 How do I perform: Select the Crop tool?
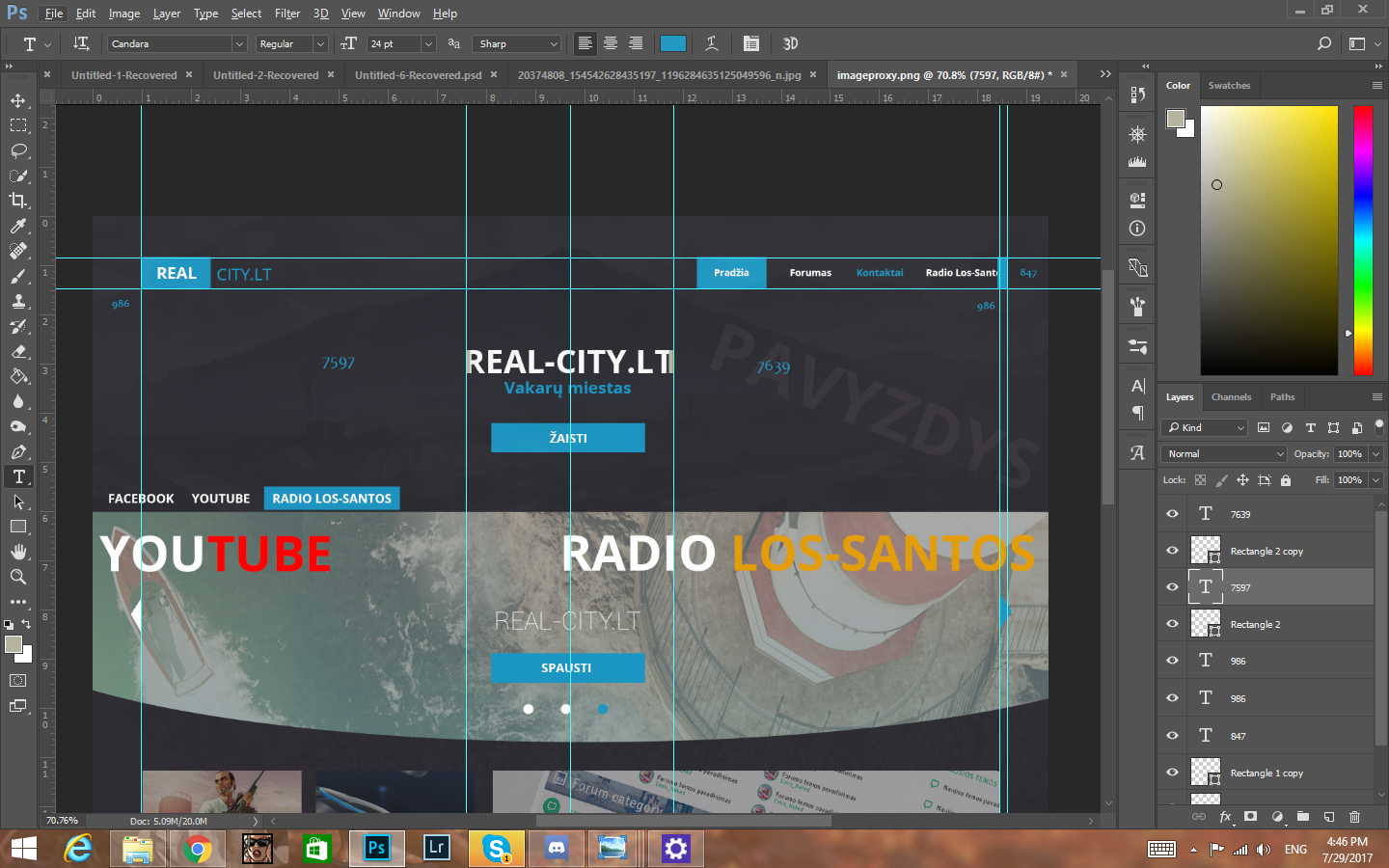18,201
